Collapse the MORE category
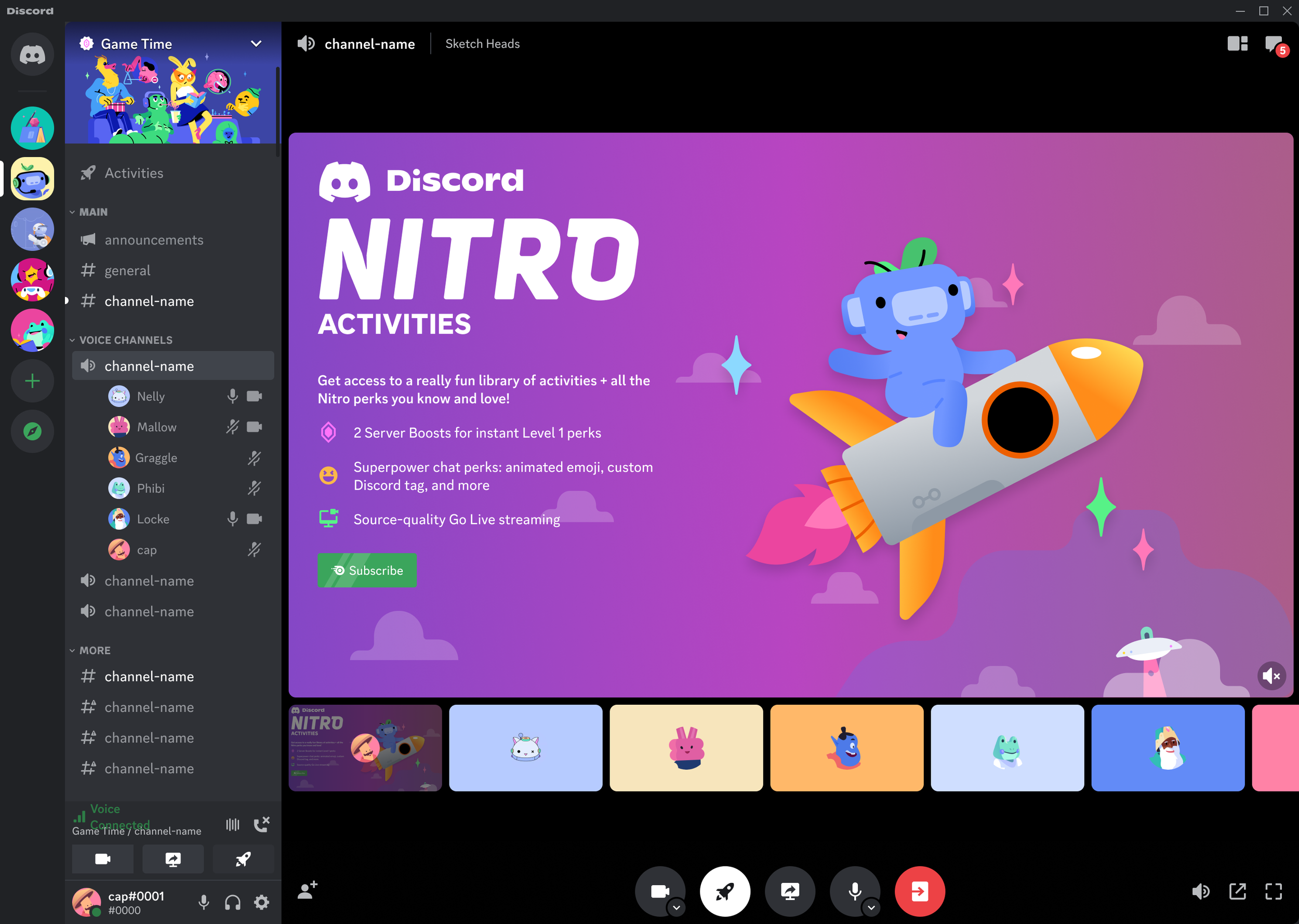This screenshot has height=924, width=1299. [x=90, y=650]
